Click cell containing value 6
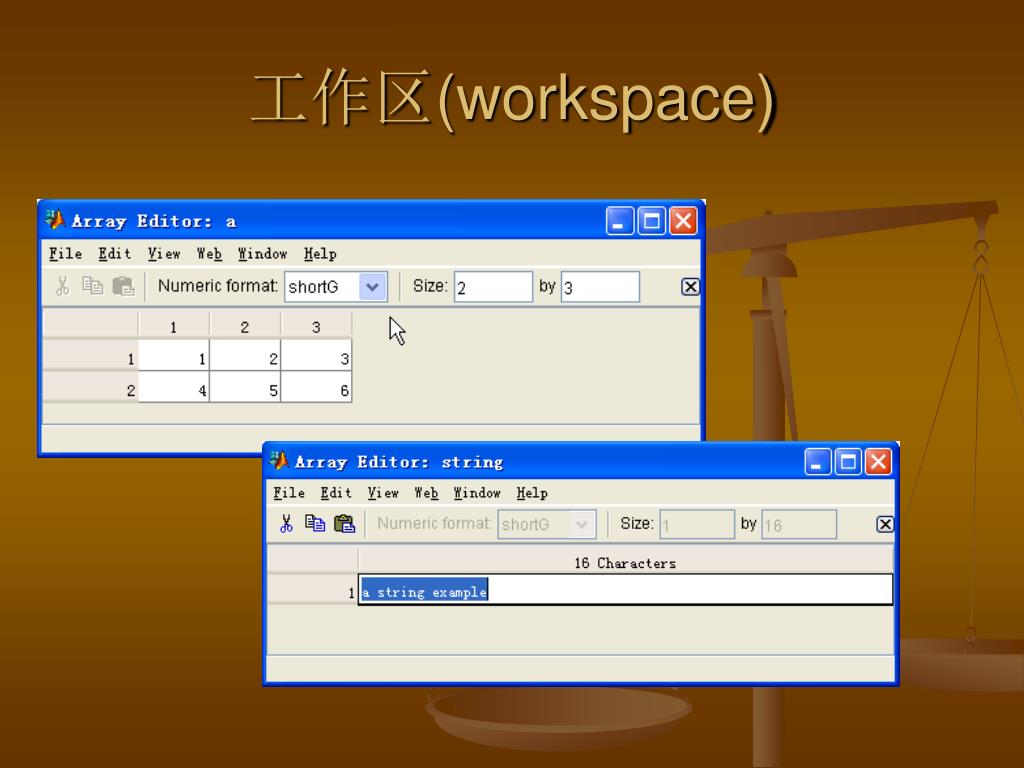 coord(316,388)
